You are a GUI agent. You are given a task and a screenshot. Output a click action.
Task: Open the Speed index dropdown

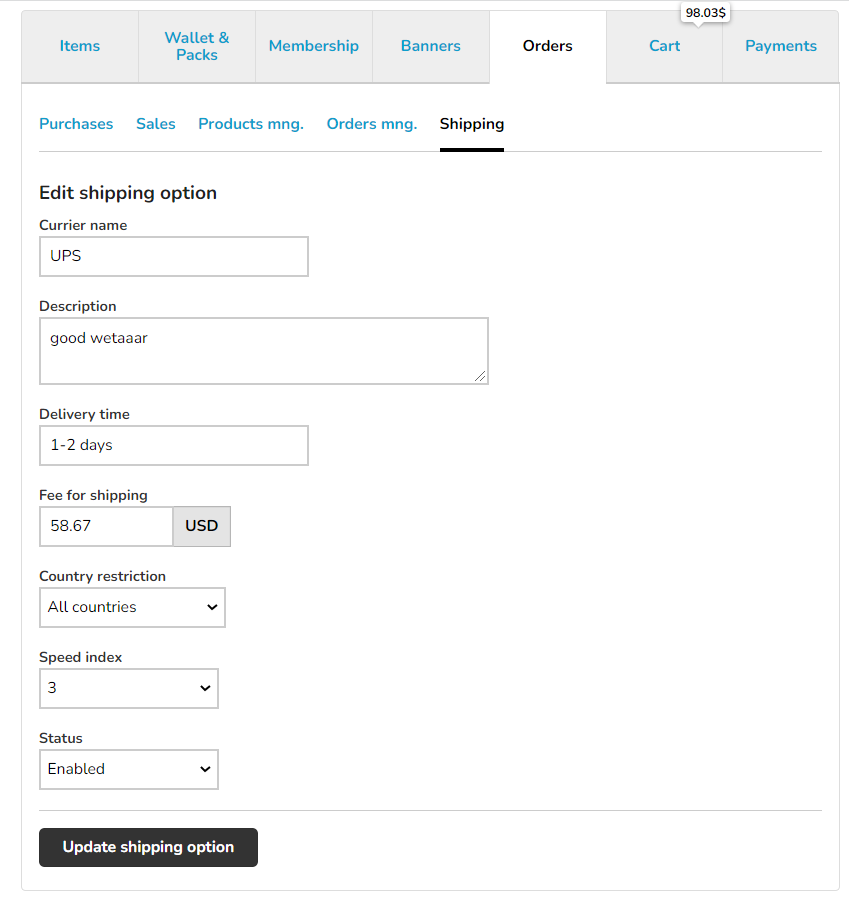coord(129,689)
